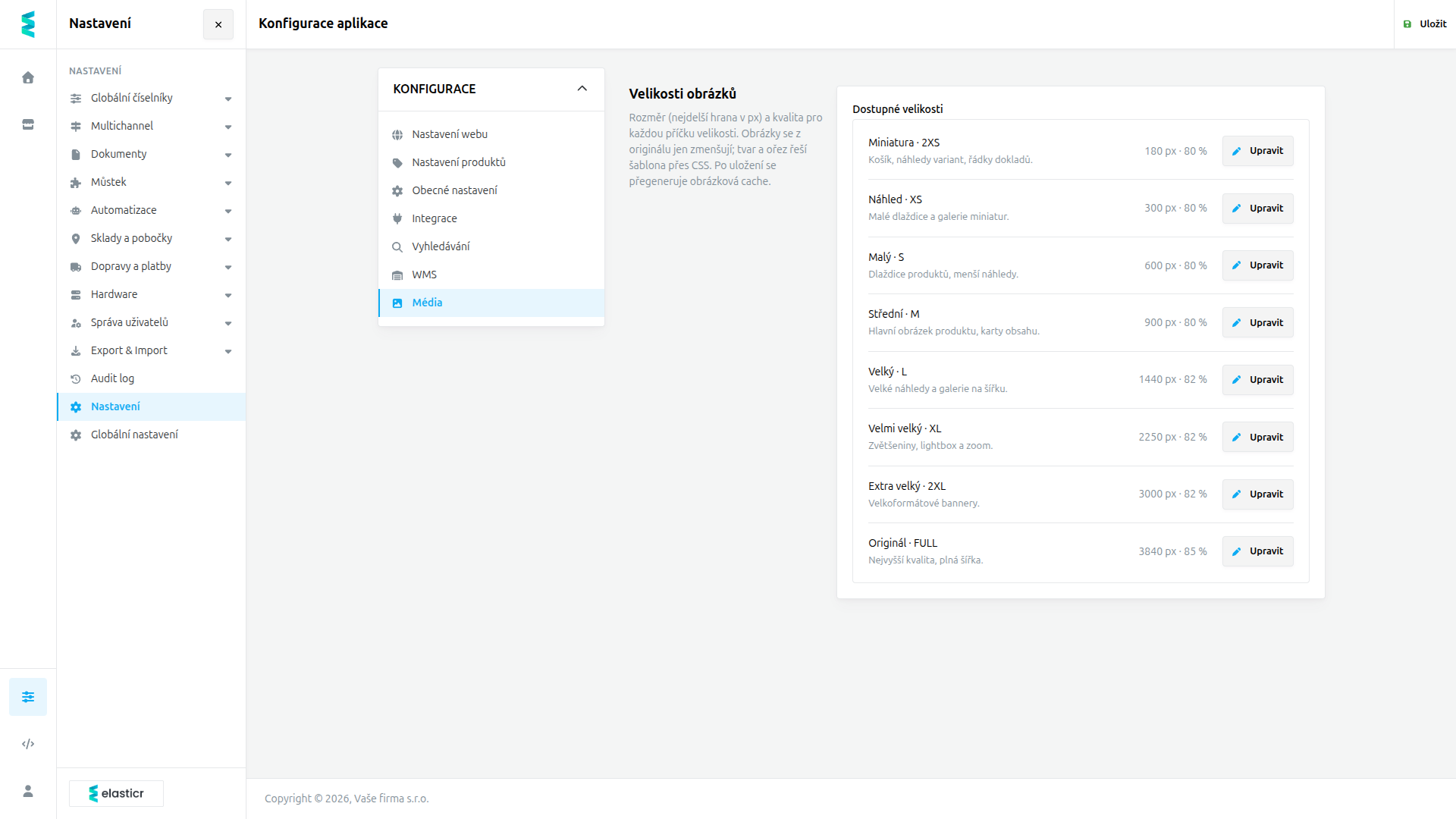
Task: Open the user profile icon
Action: point(28,791)
